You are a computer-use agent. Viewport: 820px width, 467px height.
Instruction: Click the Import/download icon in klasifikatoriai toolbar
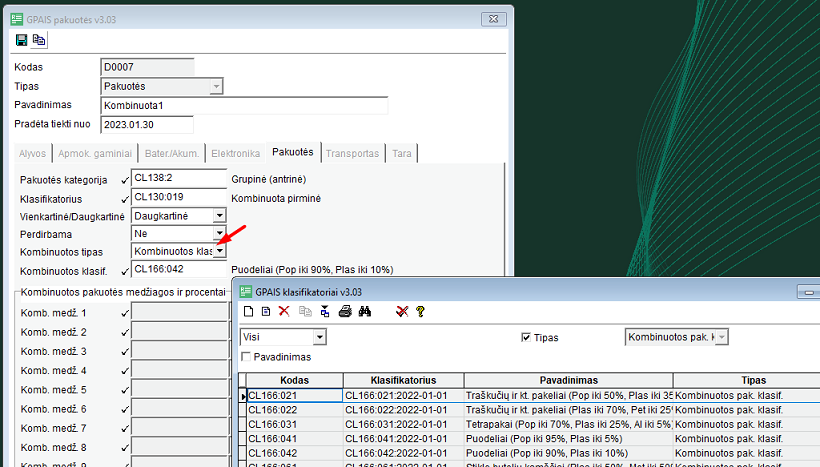[x=325, y=311]
